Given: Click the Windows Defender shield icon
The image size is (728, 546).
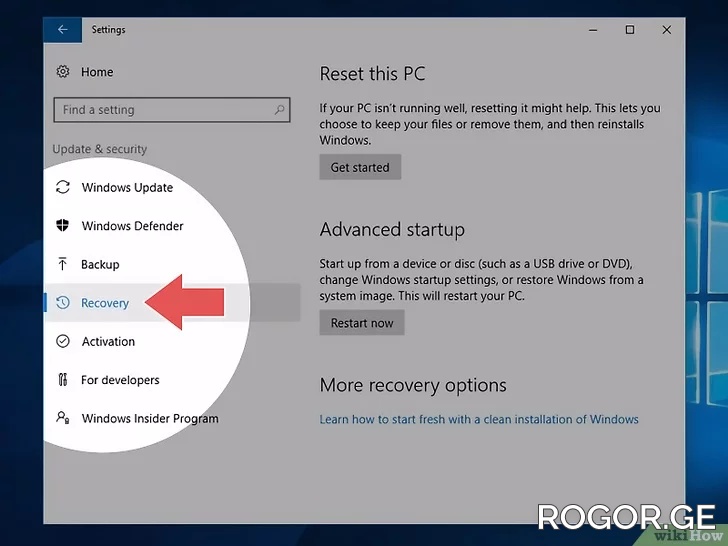Looking at the screenshot, I should point(63,225).
